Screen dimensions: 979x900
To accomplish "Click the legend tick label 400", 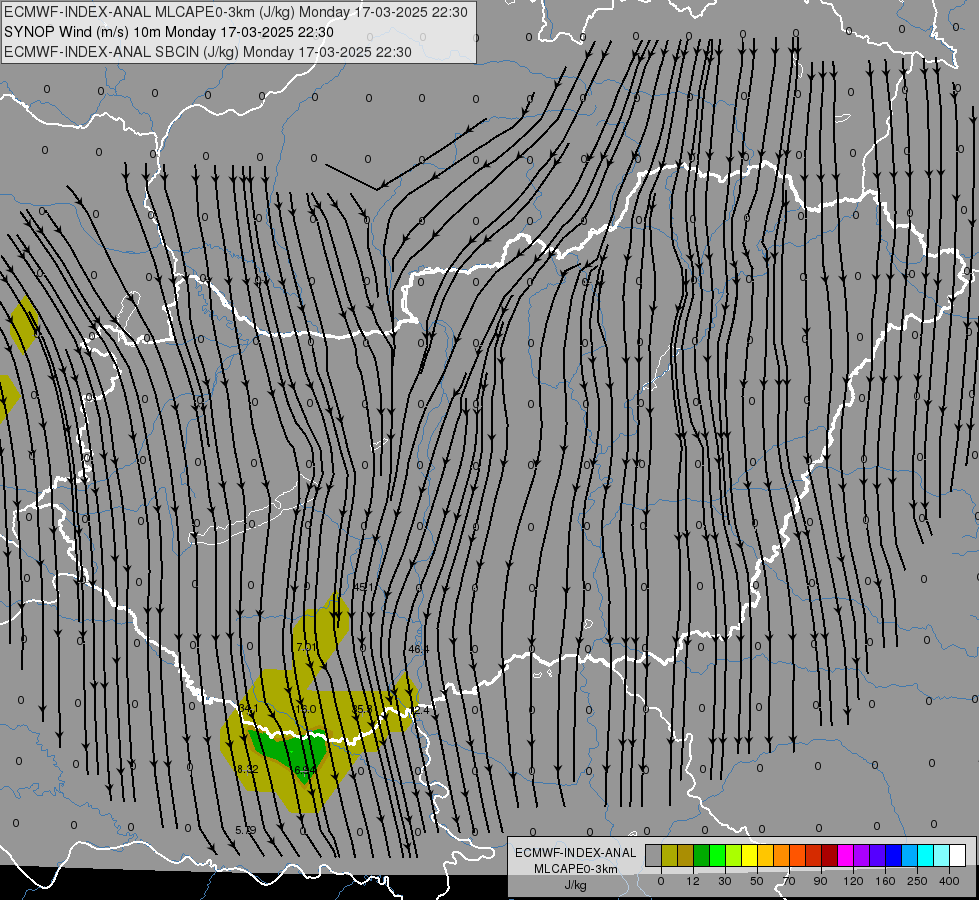I will pyautogui.click(x=949, y=881).
